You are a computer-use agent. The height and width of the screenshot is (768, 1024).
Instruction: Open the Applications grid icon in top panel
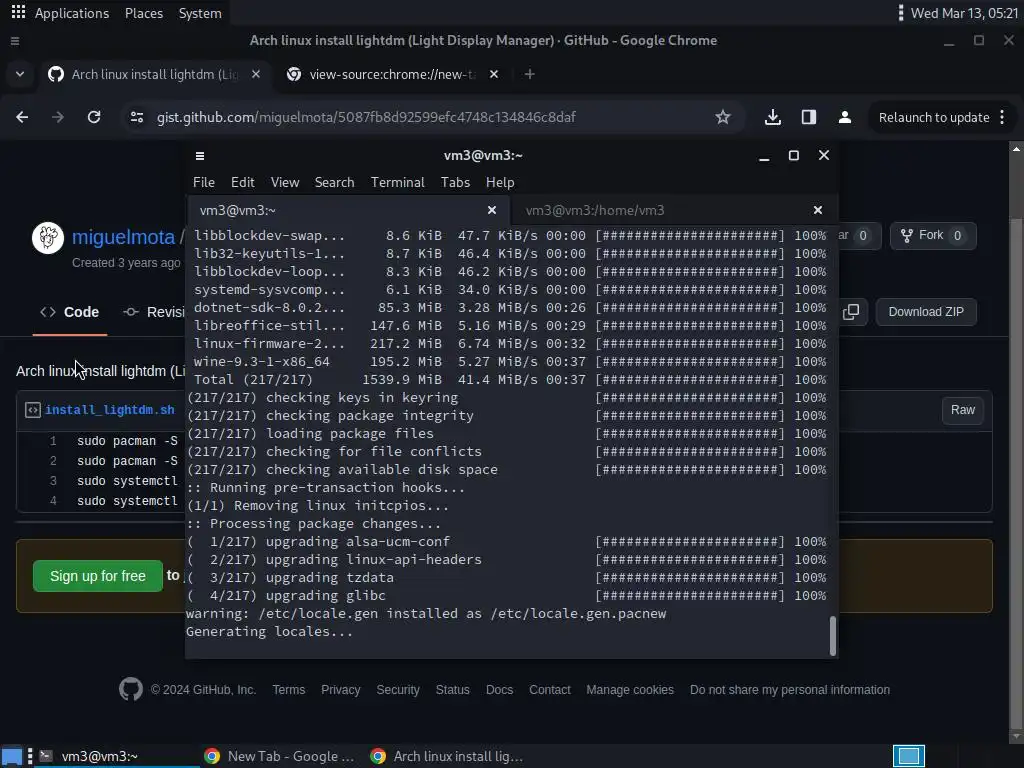pos(18,12)
